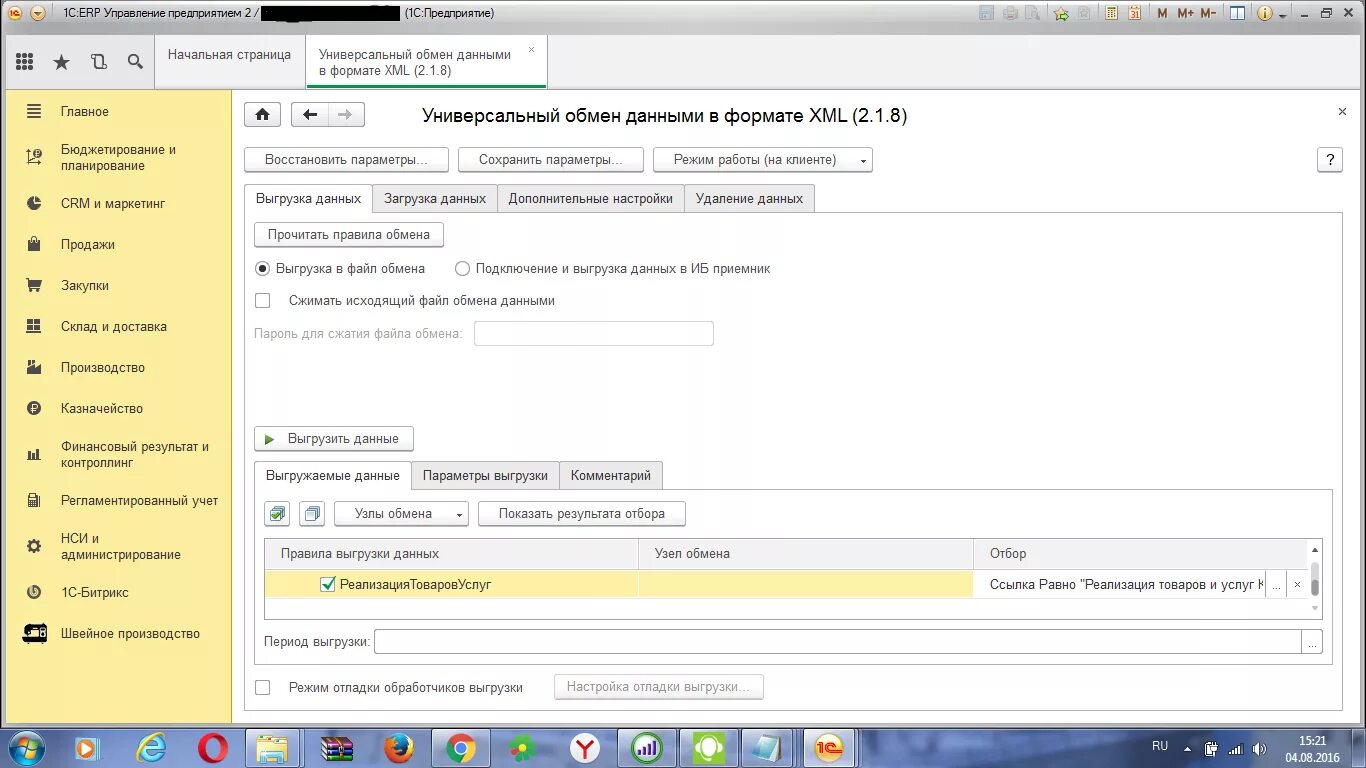Image resolution: width=1366 pixels, height=768 pixels.
Task: Close the Универсальный обмен данными tab
Action: (x=531, y=48)
